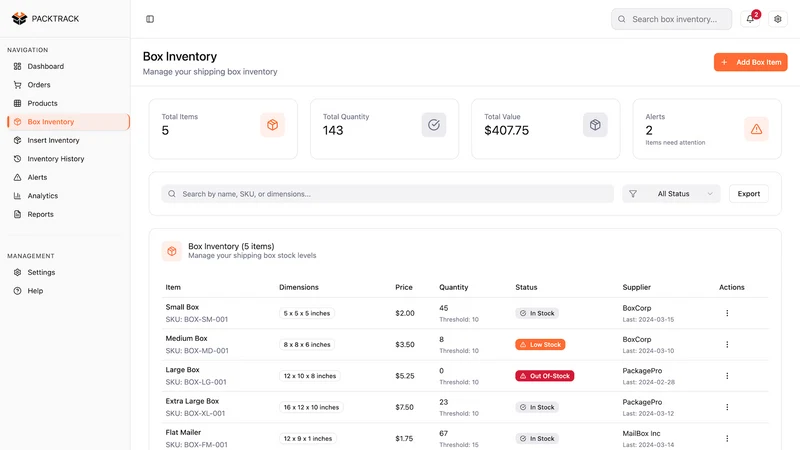This screenshot has width=800, height=450.
Task: Click the 16 x 12 x 10 inches tag
Action: point(311,407)
